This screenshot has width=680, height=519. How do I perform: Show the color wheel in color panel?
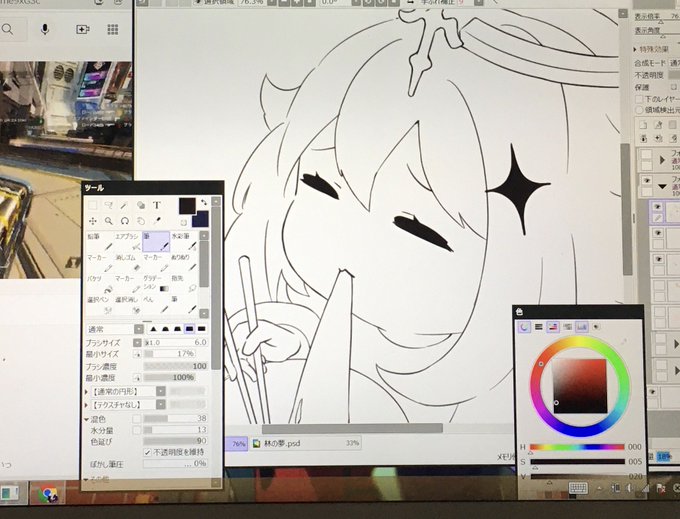(x=524, y=326)
